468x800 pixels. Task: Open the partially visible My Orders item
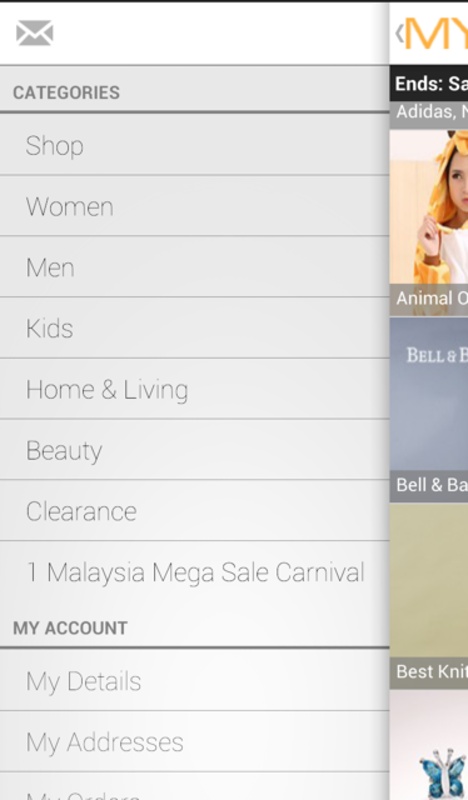click(x=194, y=787)
